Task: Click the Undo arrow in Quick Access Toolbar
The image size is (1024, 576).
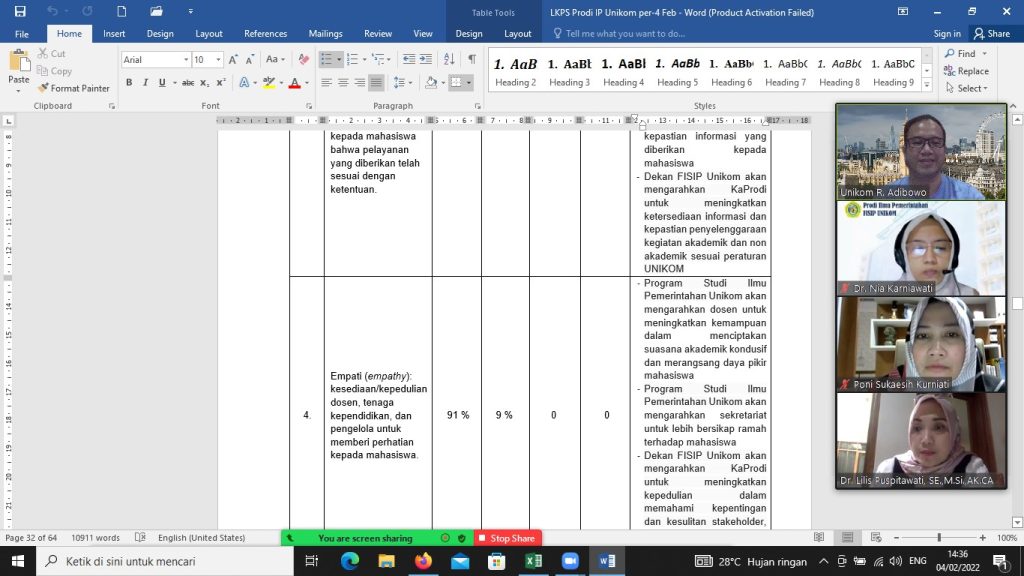Action: [52, 12]
